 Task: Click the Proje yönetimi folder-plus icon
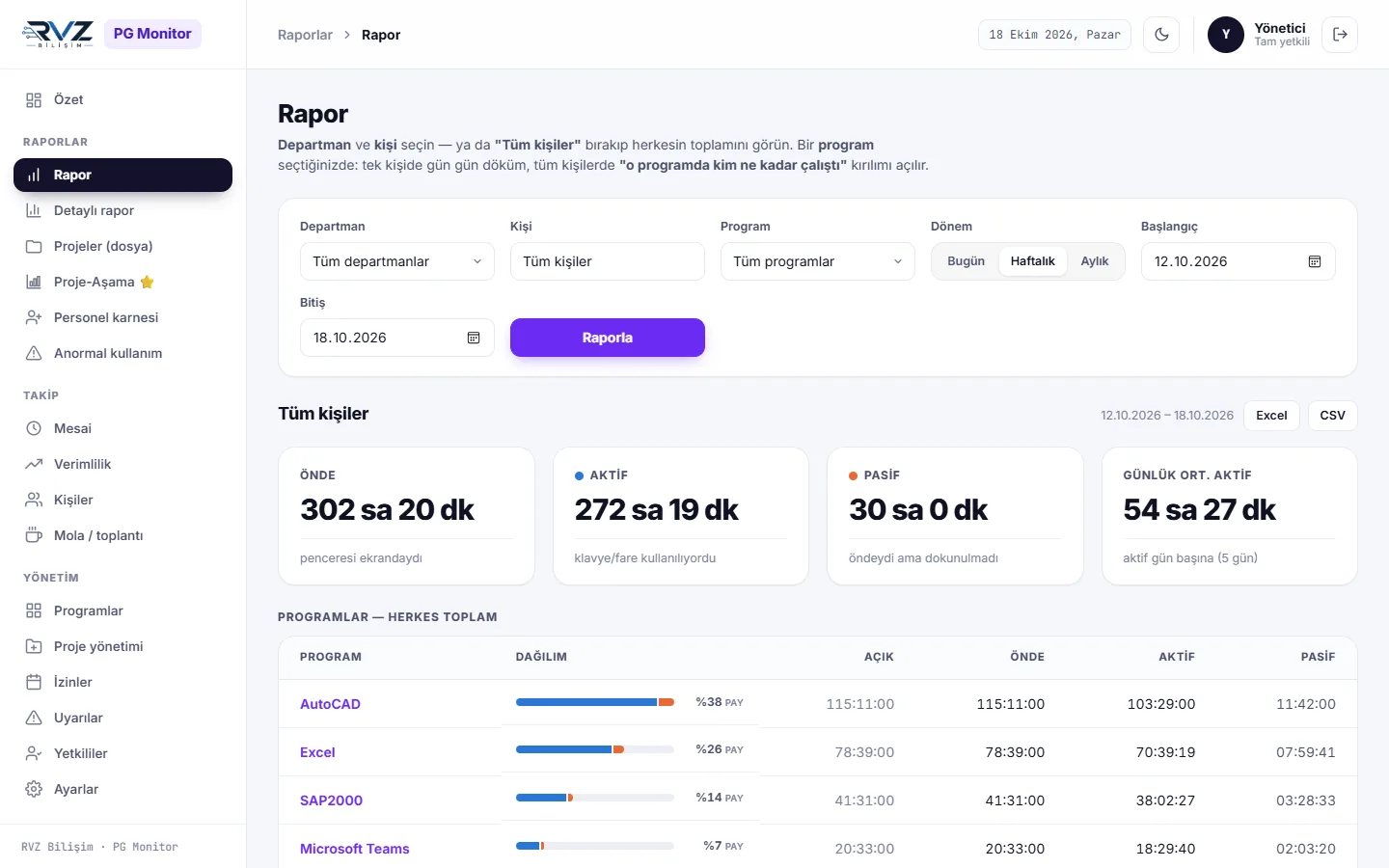click(34, 646)
